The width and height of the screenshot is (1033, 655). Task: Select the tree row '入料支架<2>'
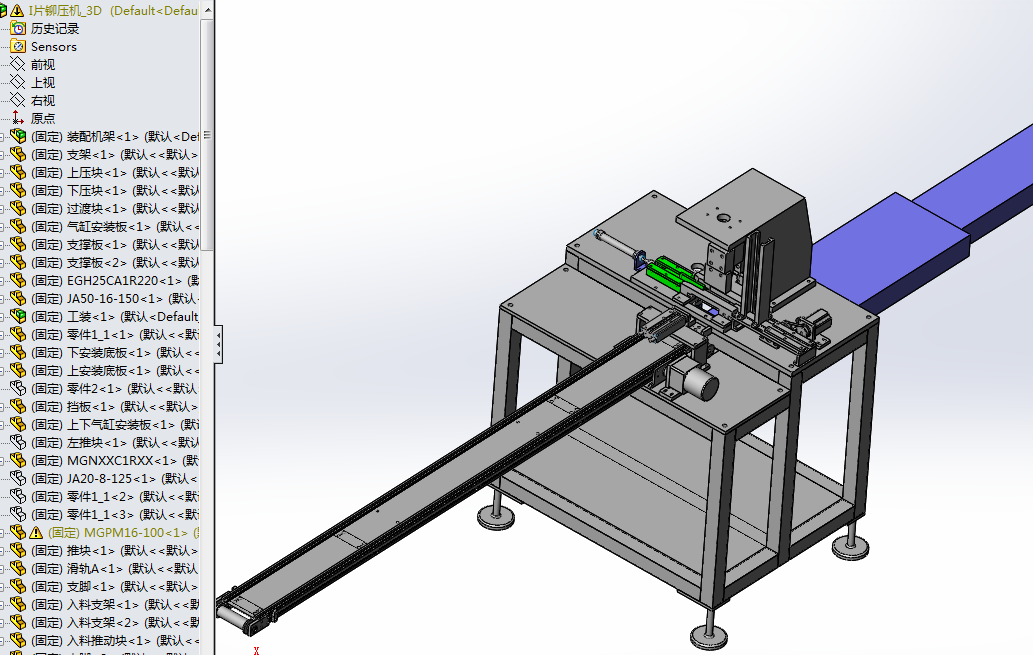100,622
